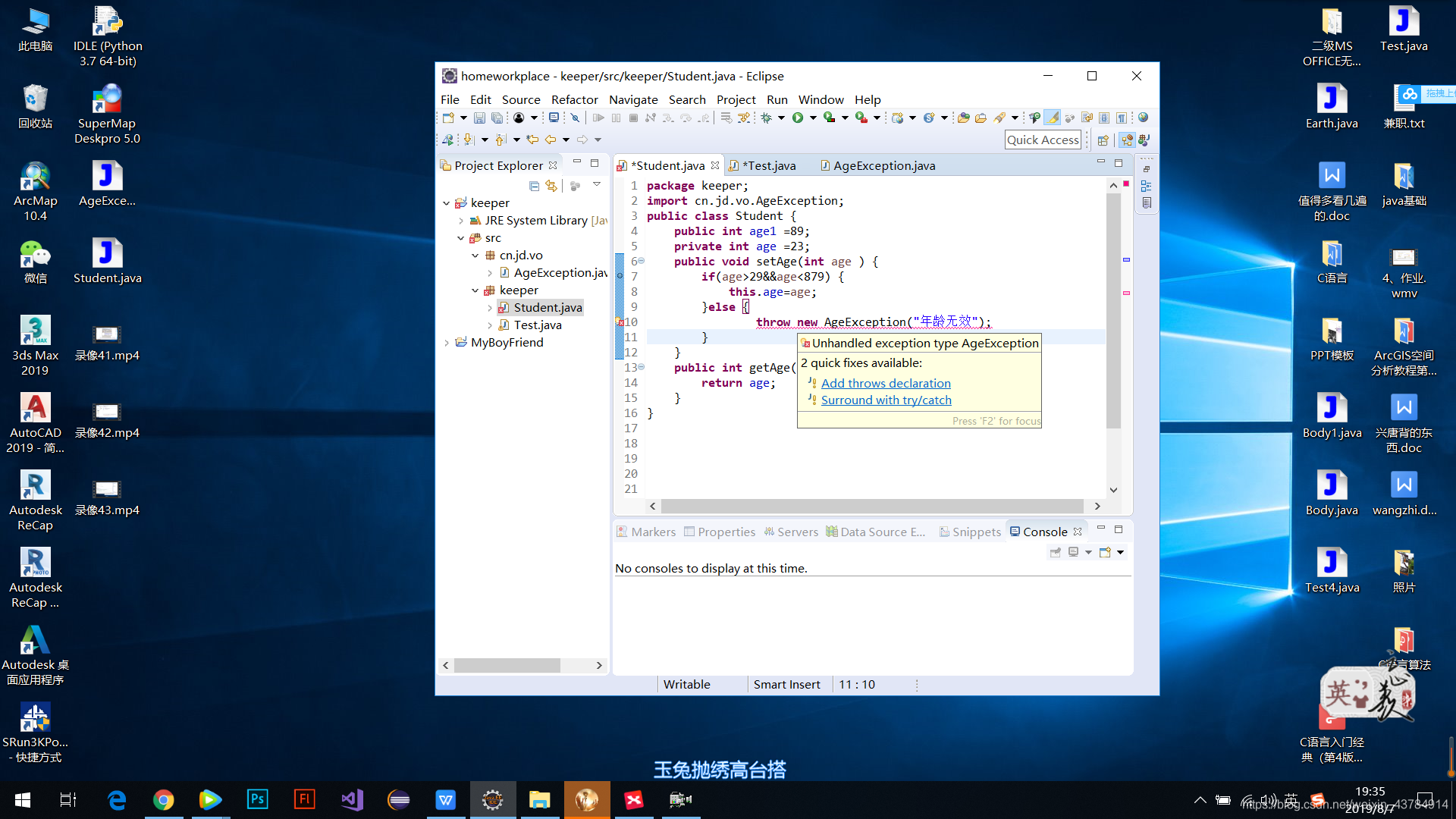The image size is (1456, 819).
Task: Click the Save icon in toolbar
Action: coord(479,118)
